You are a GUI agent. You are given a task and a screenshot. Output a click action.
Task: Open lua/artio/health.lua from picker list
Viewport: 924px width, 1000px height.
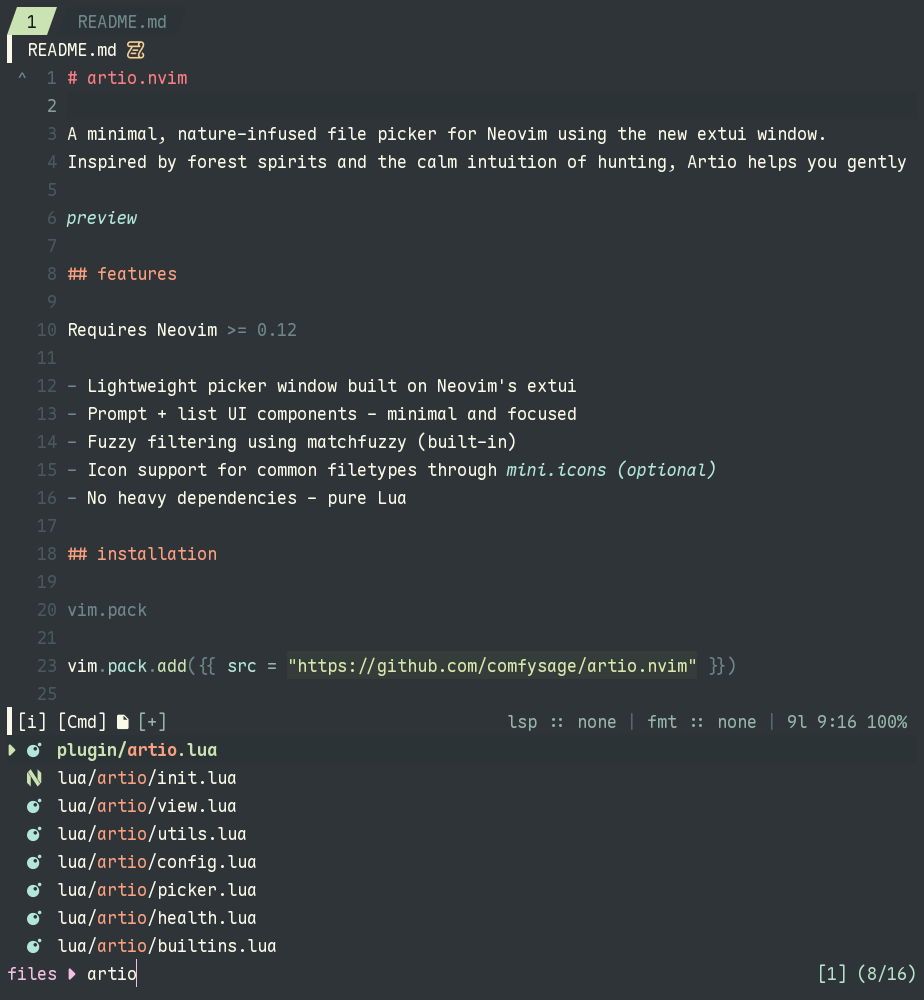point(157,918)
